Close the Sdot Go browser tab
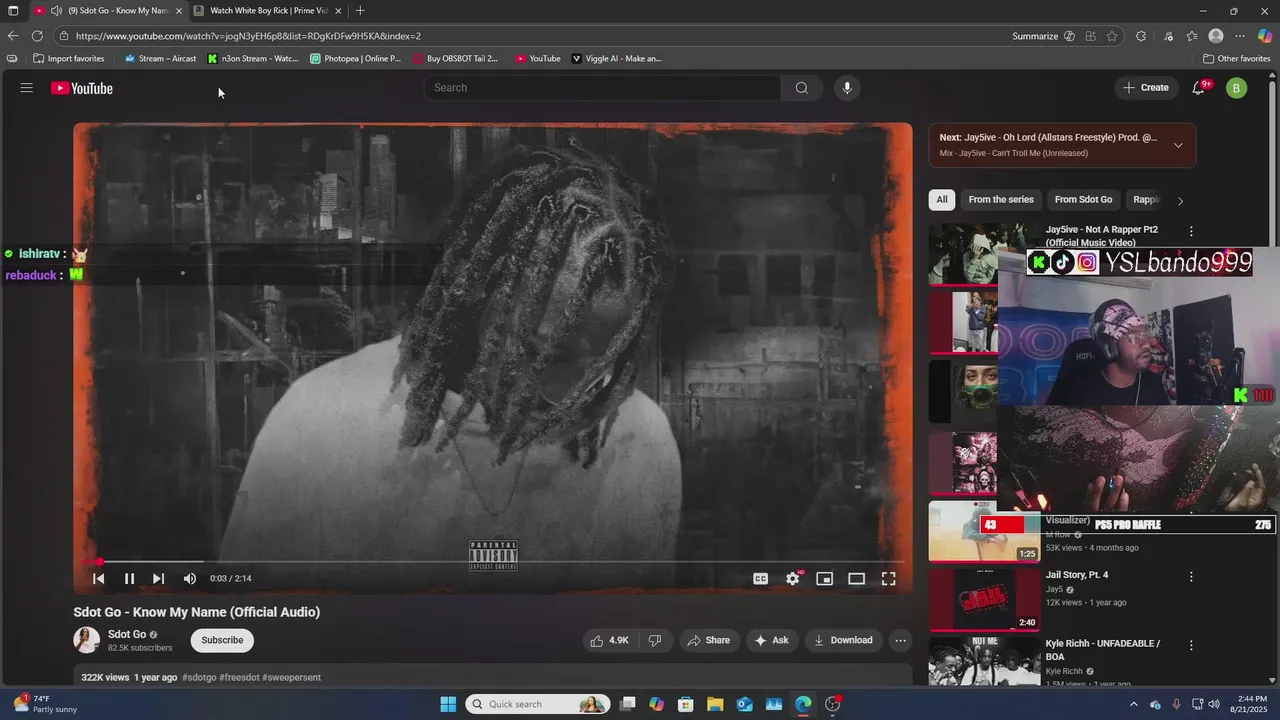Screen dimensions: 1280x720 179,11
